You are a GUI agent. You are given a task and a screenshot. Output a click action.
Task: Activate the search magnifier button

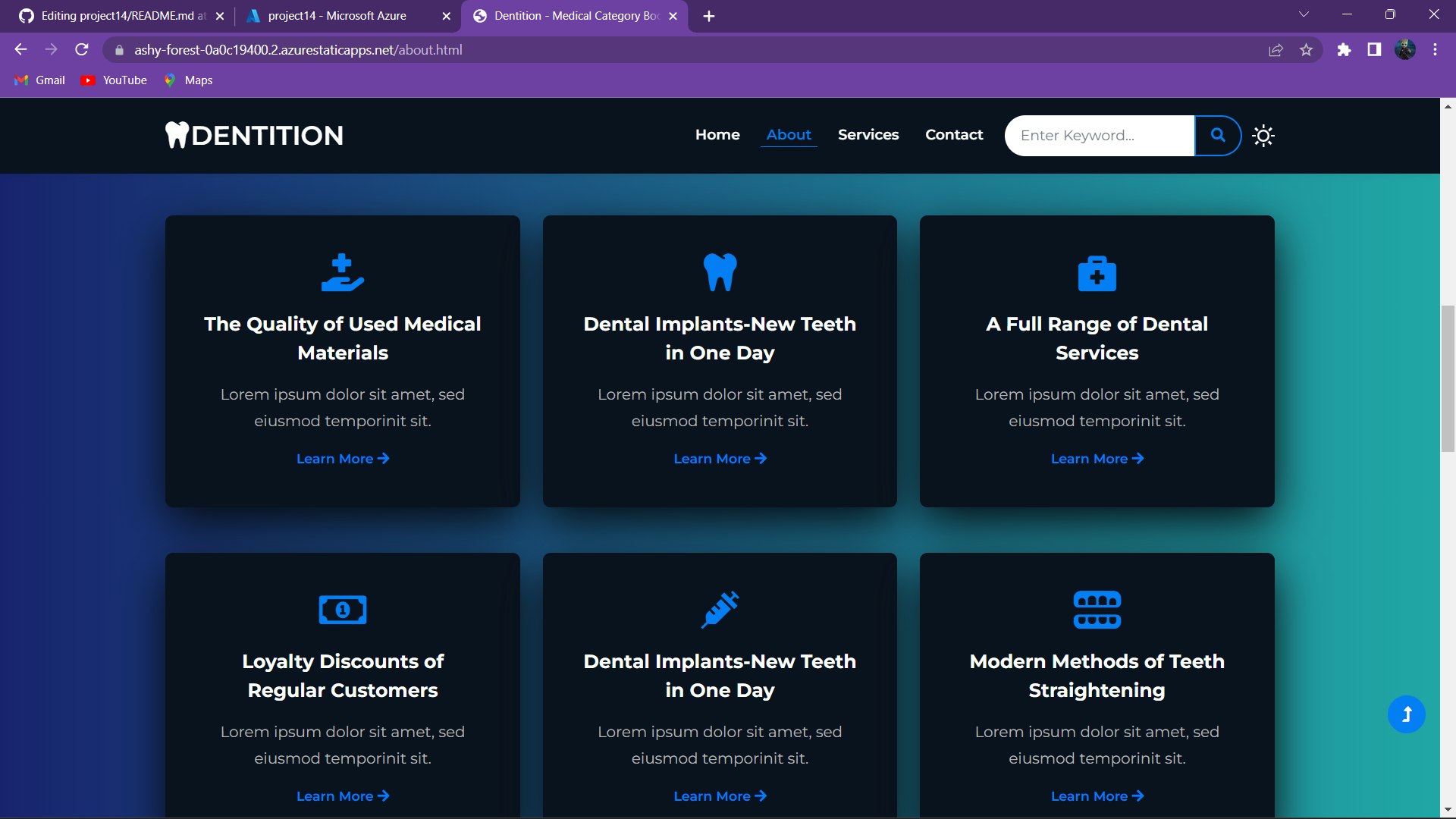coord(1218,135)
